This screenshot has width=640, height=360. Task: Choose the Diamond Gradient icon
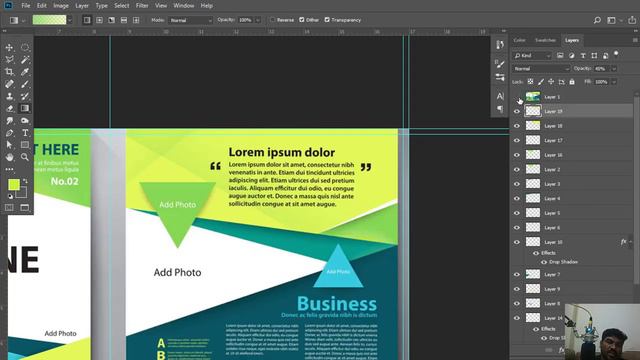(x=136, y=20)
